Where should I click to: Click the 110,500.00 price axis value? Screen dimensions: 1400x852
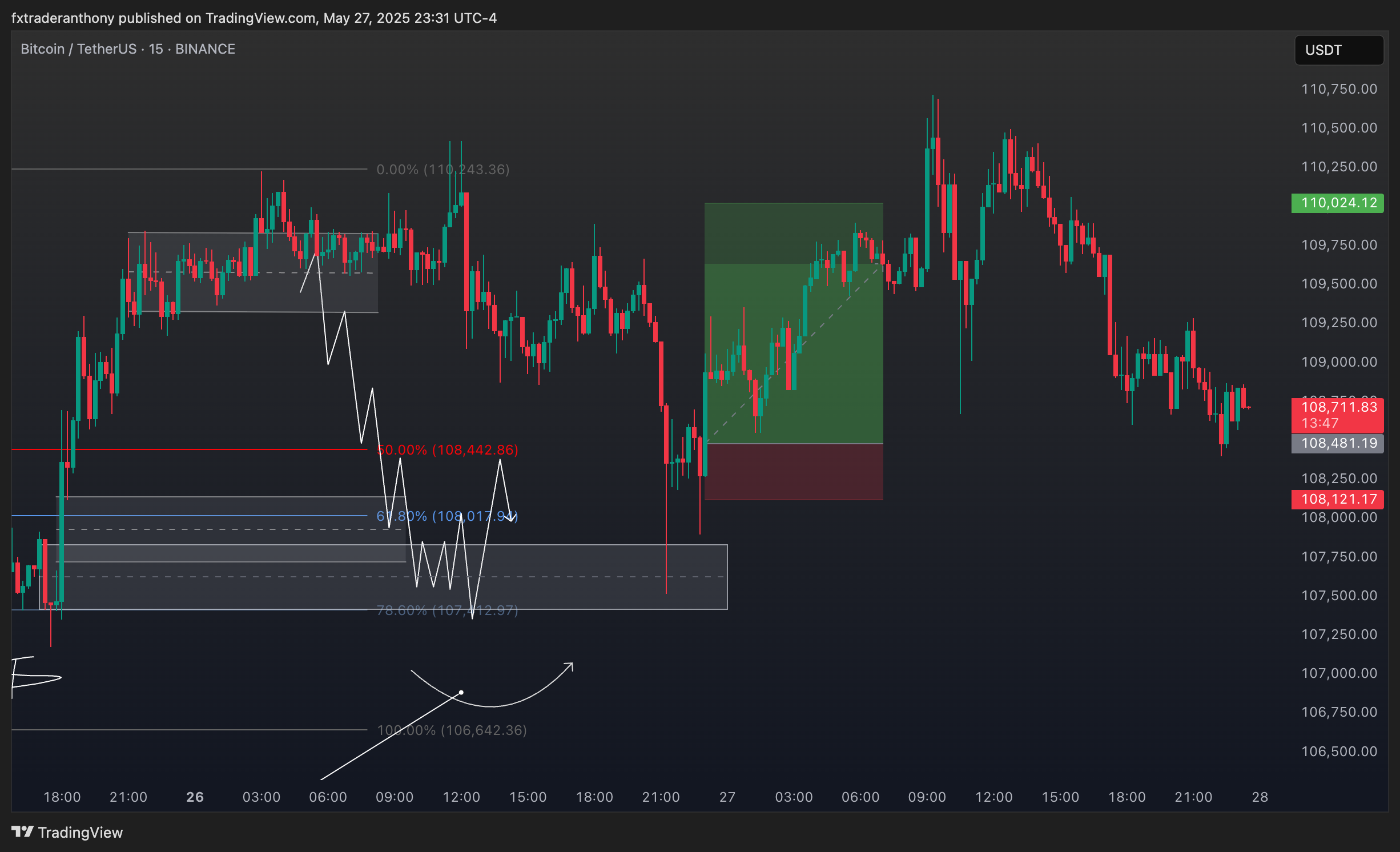[1339, 128]
